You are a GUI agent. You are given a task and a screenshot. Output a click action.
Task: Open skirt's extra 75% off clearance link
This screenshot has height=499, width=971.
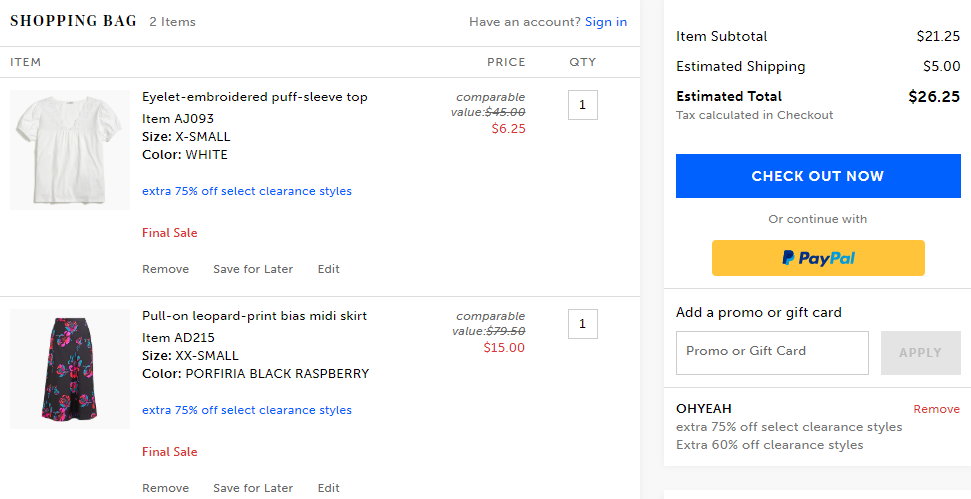[246, 410]
